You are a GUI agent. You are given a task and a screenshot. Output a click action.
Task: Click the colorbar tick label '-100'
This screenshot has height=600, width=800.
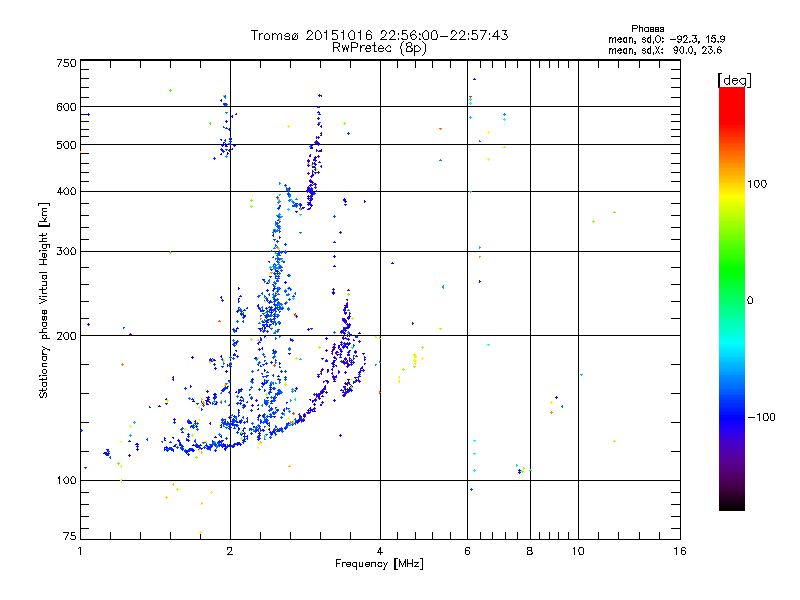pyautogui.click(x=761, y=417)
